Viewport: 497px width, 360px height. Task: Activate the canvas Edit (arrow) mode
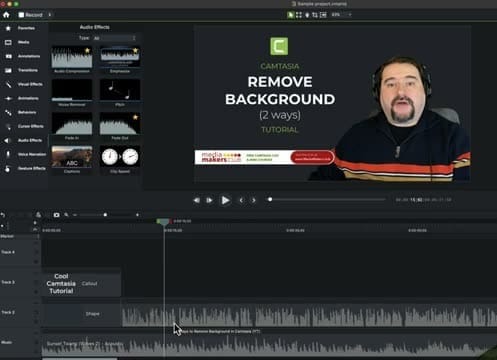tap(291, 15)
